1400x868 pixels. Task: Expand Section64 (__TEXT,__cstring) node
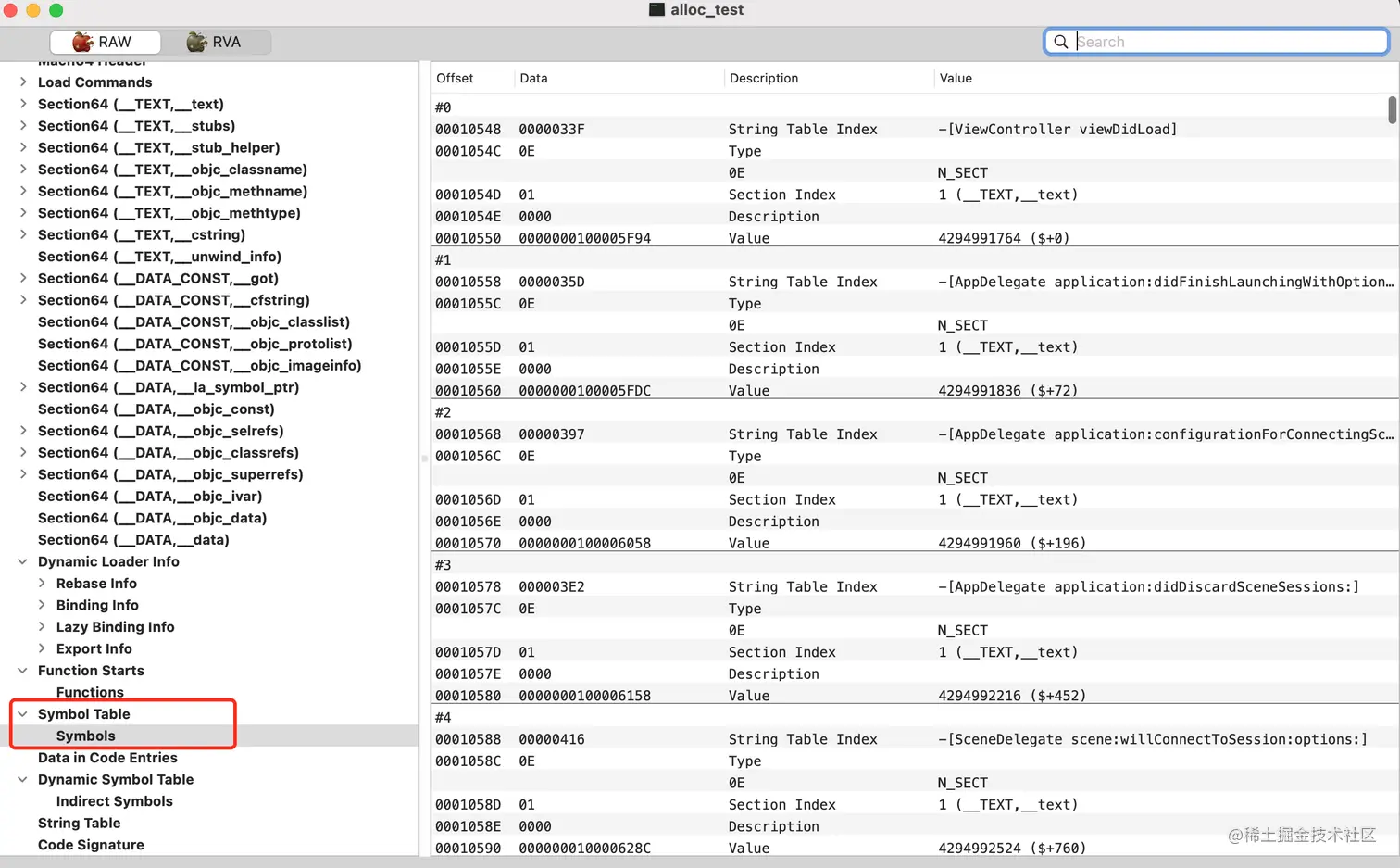(23, 234)
